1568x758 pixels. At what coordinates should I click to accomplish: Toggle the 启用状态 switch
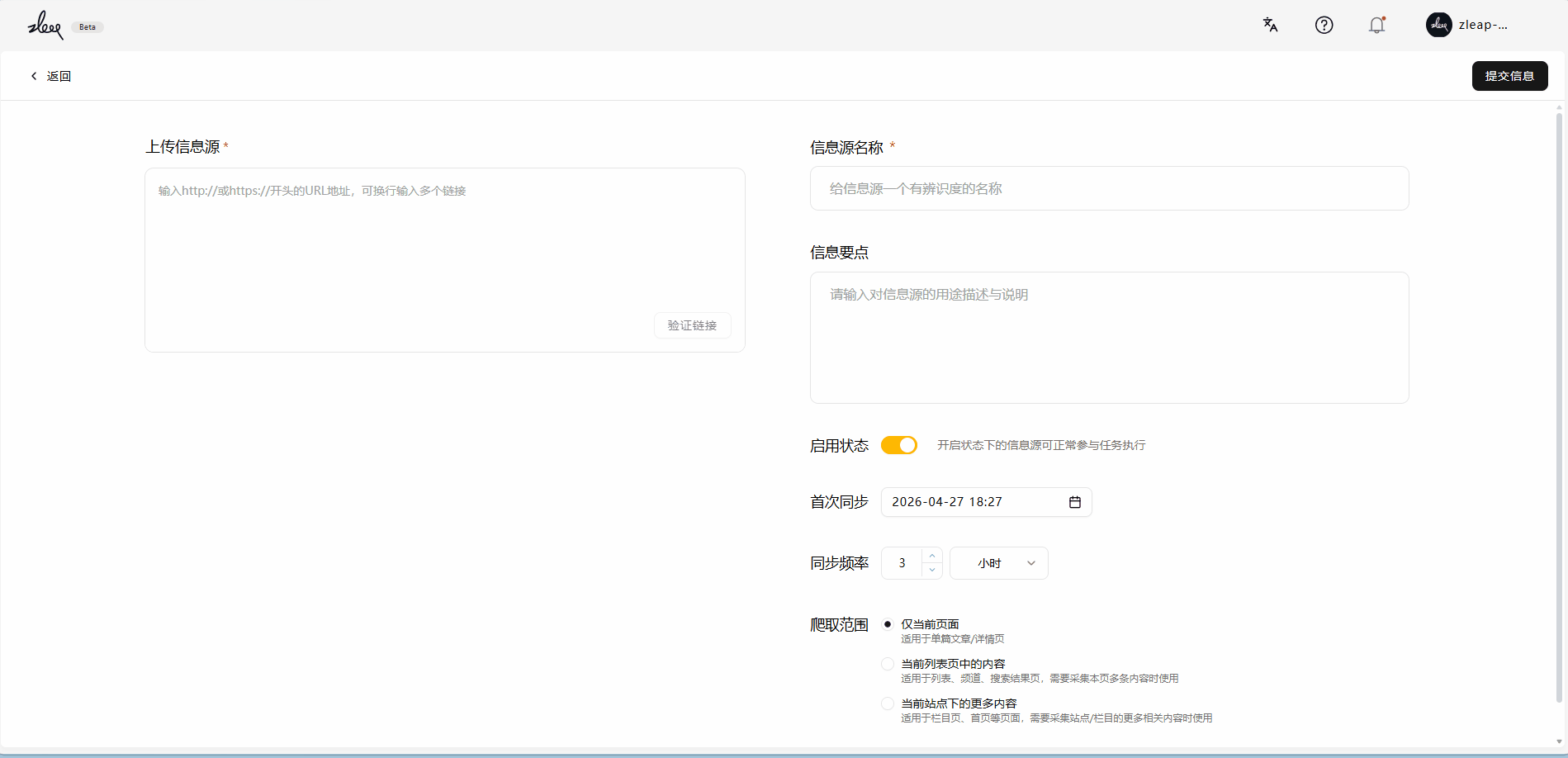click(898, 445)
